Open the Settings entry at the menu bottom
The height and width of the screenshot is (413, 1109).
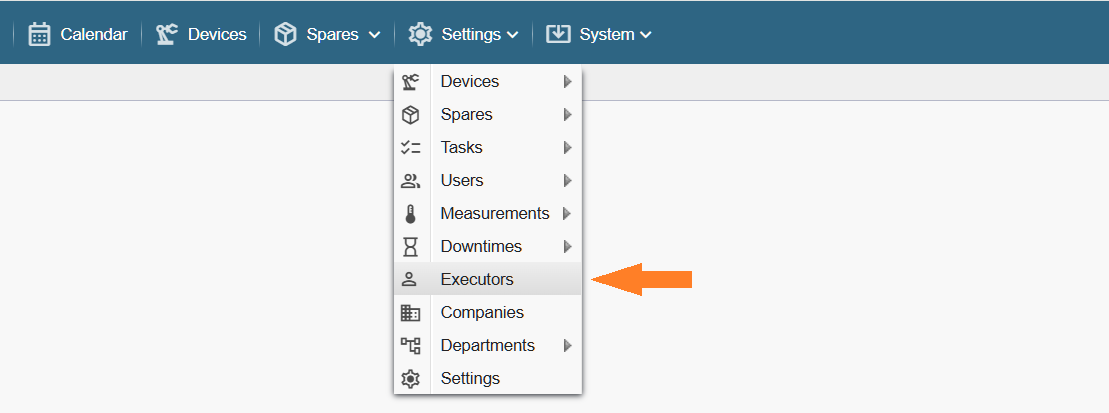(470, 378)
